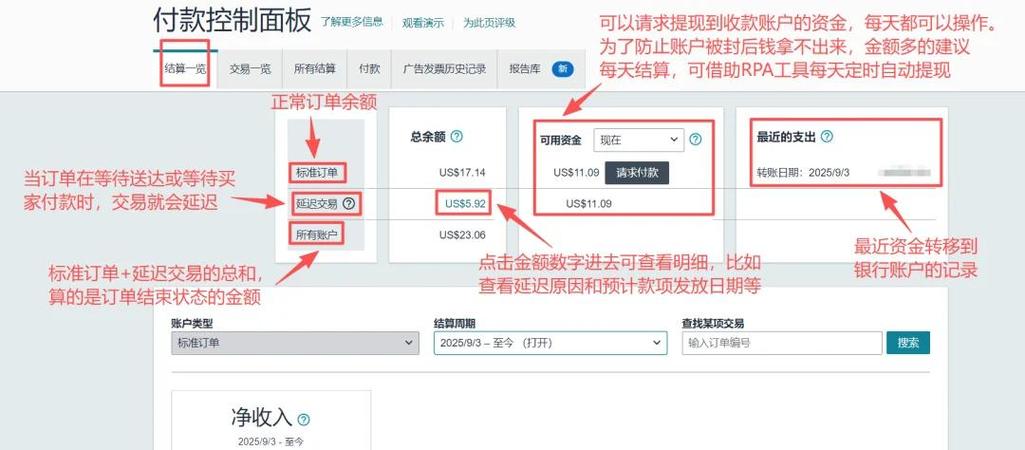Open the 结算一览 tab

185,69
